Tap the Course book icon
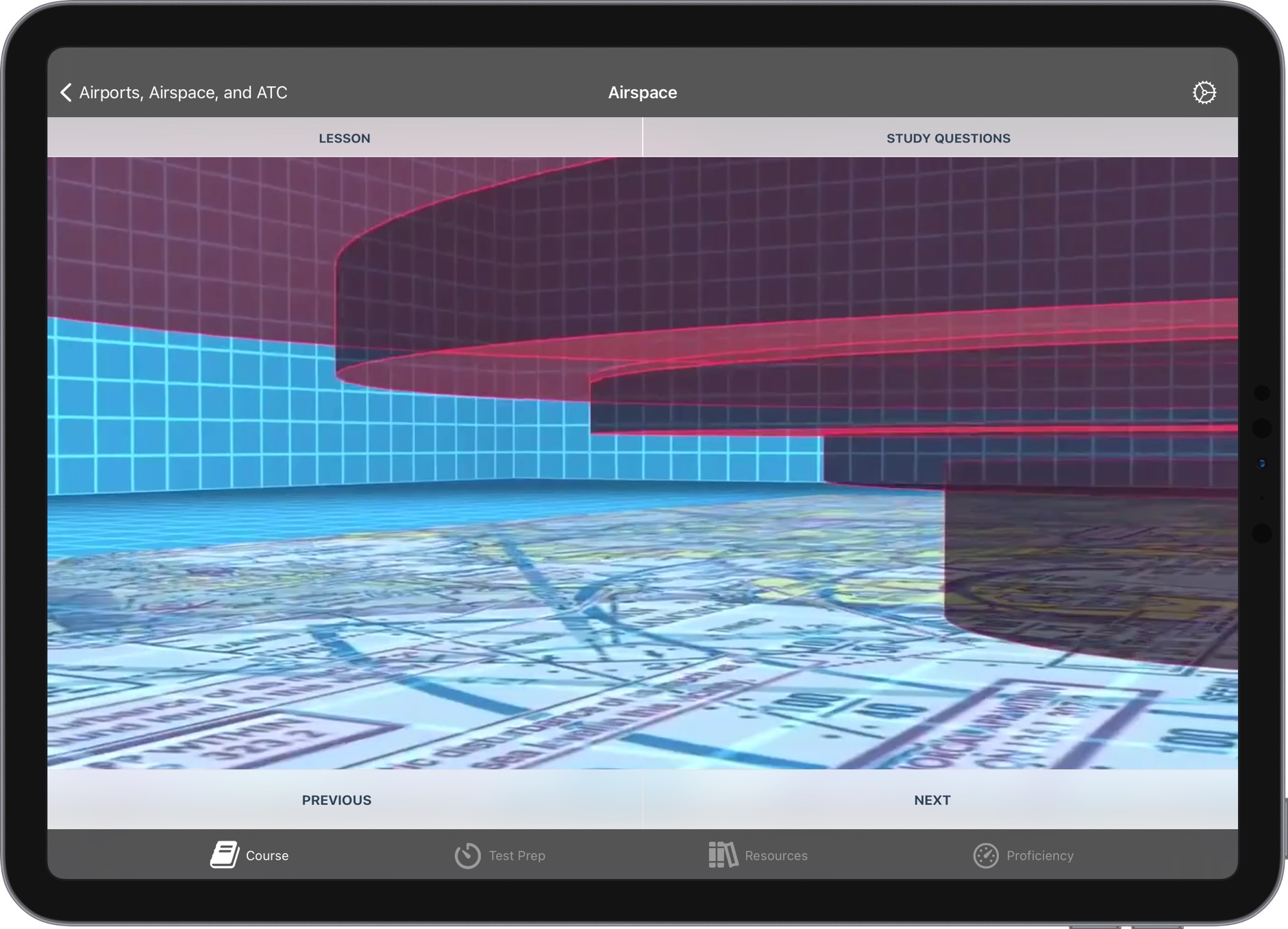The image size is (1288, 929). pyautogui.click(x=224, y=855)
